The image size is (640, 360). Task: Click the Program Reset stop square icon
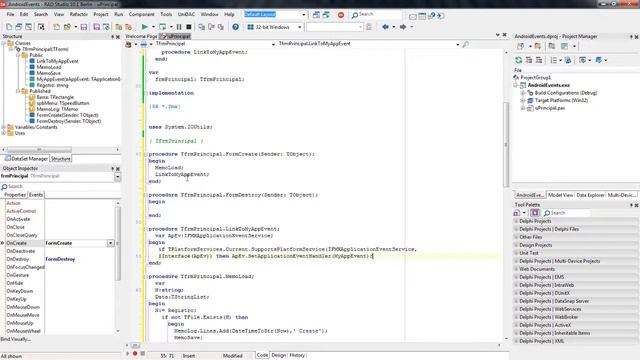coord(189,27)
